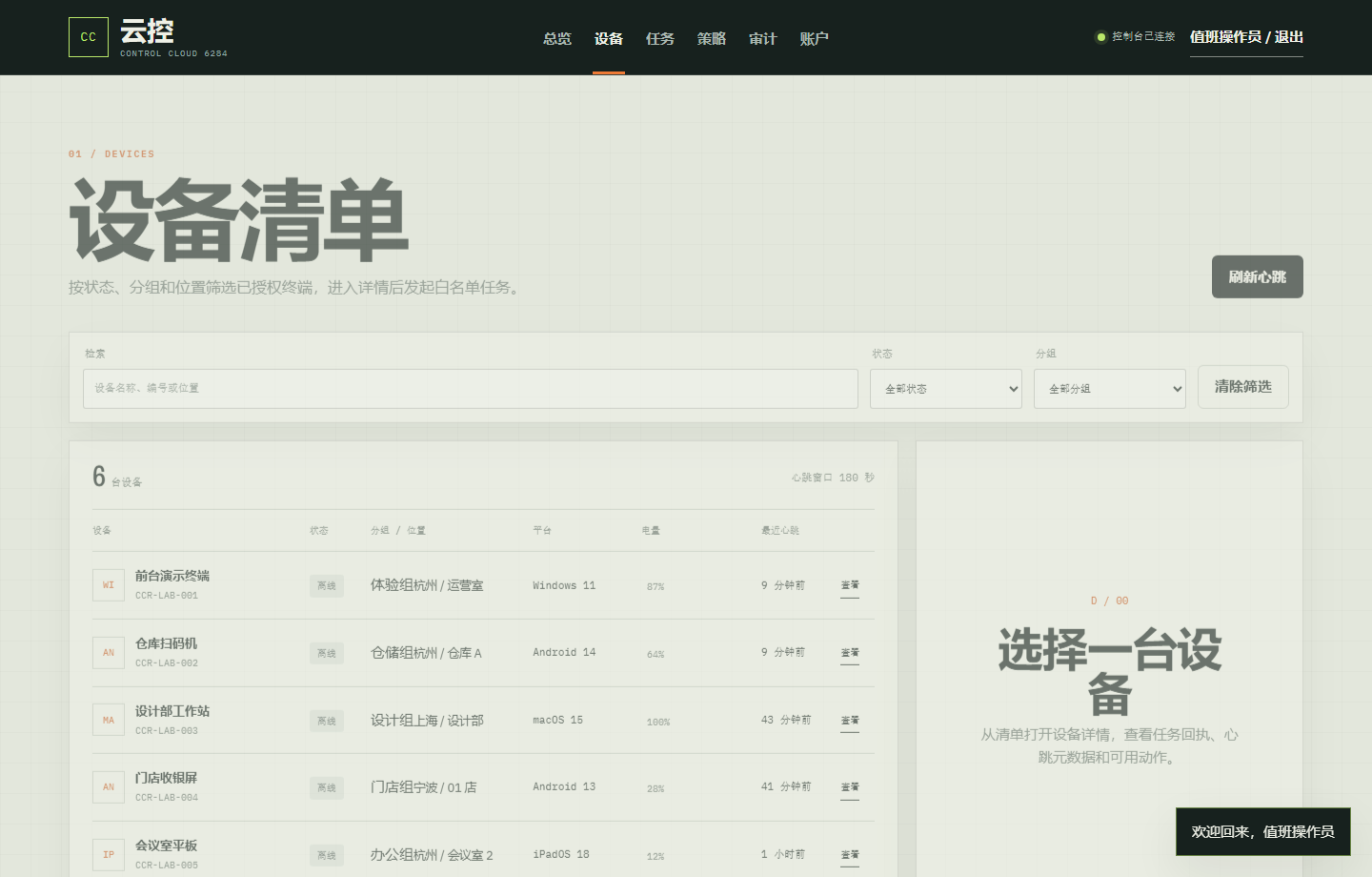Click device code CCR-LAB-004
Viewport: 1372px width, 877px height.
(x=167, y=798)
